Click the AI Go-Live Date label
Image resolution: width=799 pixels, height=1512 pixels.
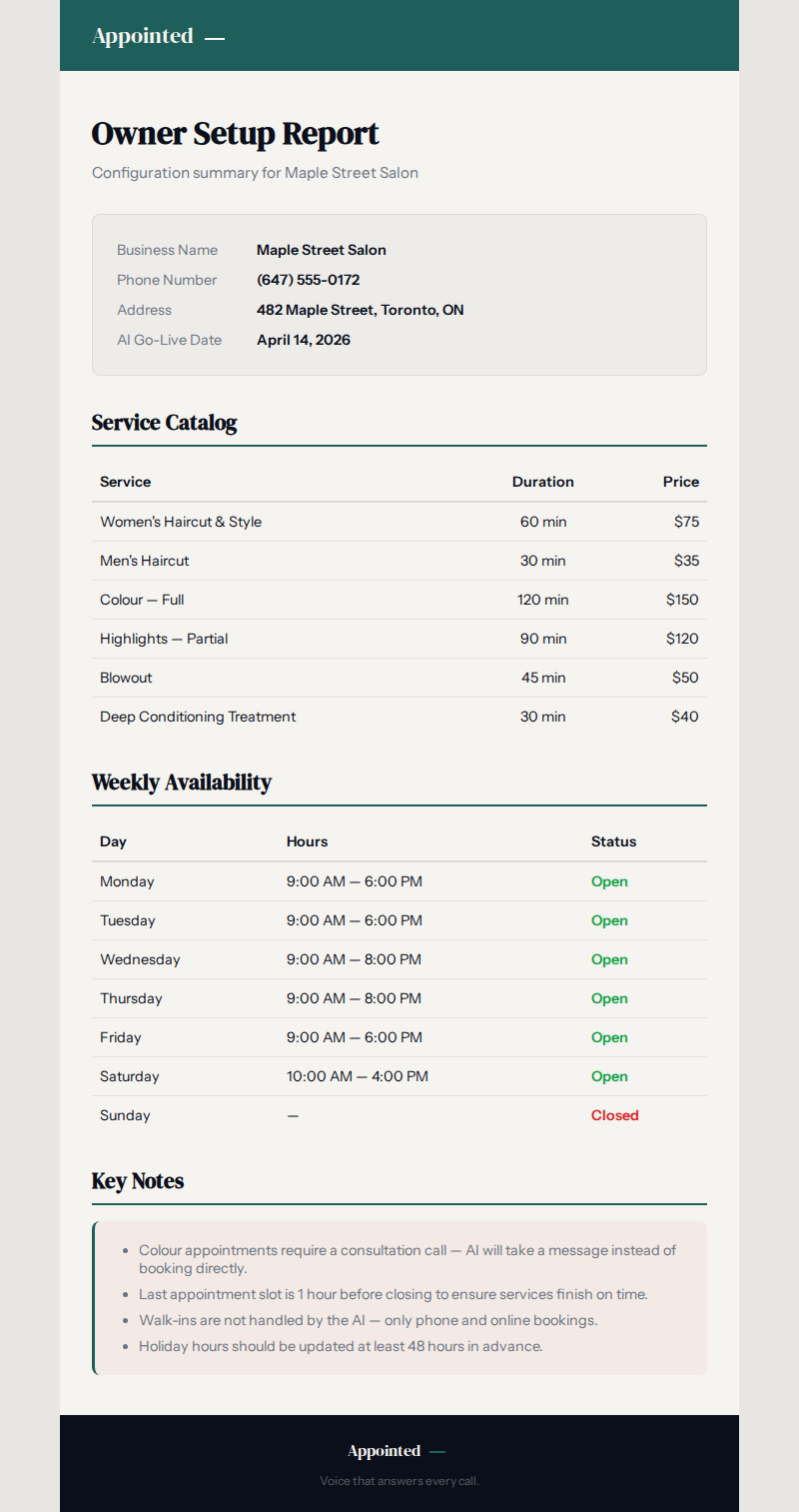[169, 340]
